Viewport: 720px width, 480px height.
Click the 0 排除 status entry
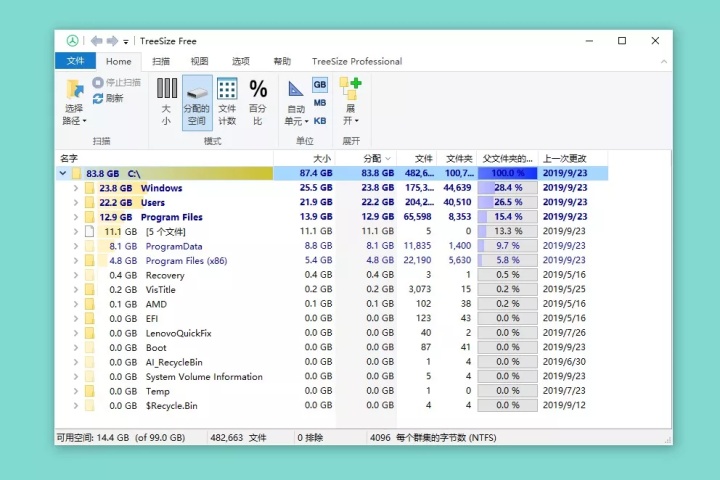click(310, 438)
